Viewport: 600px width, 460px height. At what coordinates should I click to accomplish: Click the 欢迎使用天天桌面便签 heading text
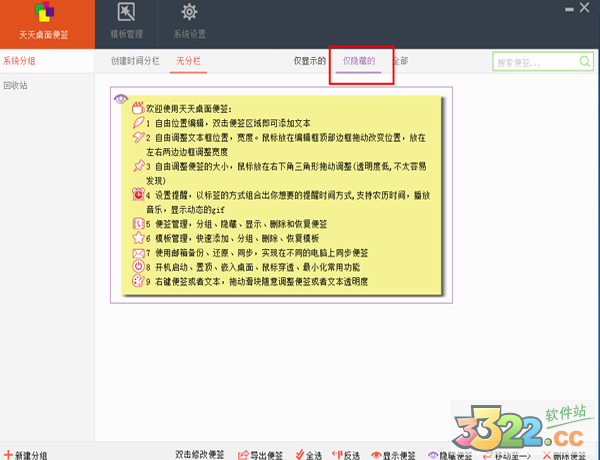tap(189, 109)
